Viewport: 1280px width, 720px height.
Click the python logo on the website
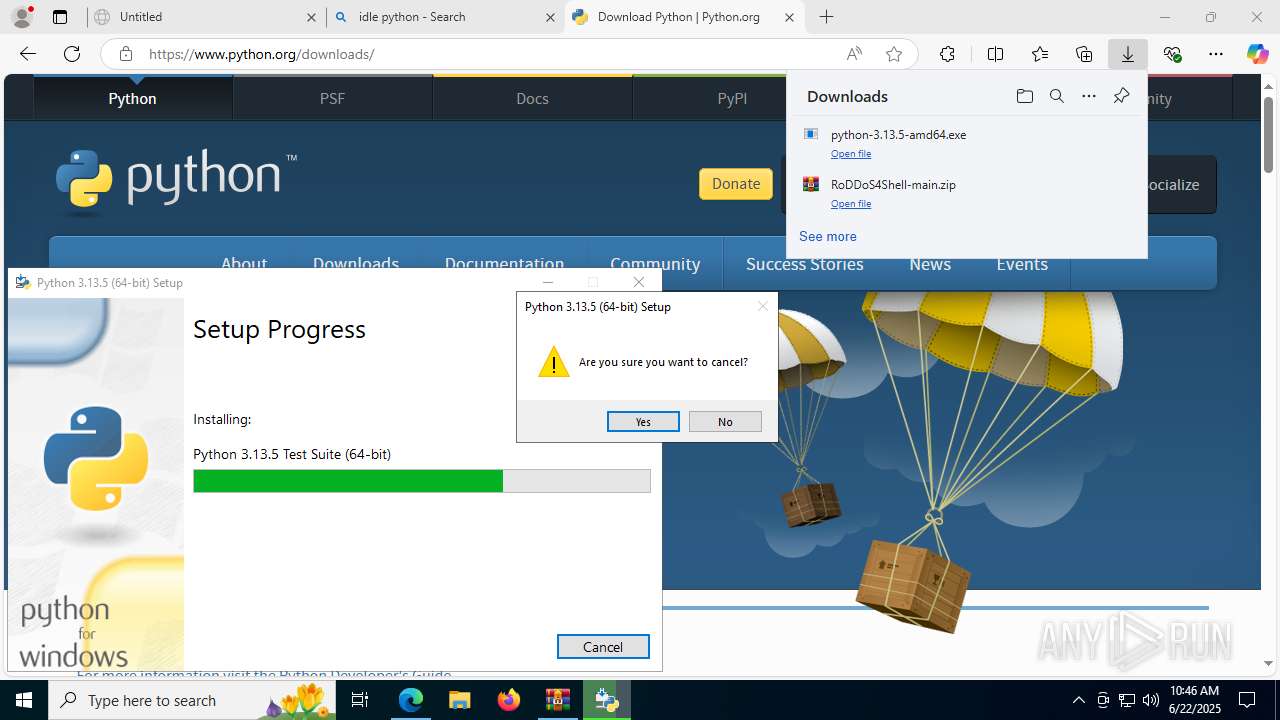176,180
